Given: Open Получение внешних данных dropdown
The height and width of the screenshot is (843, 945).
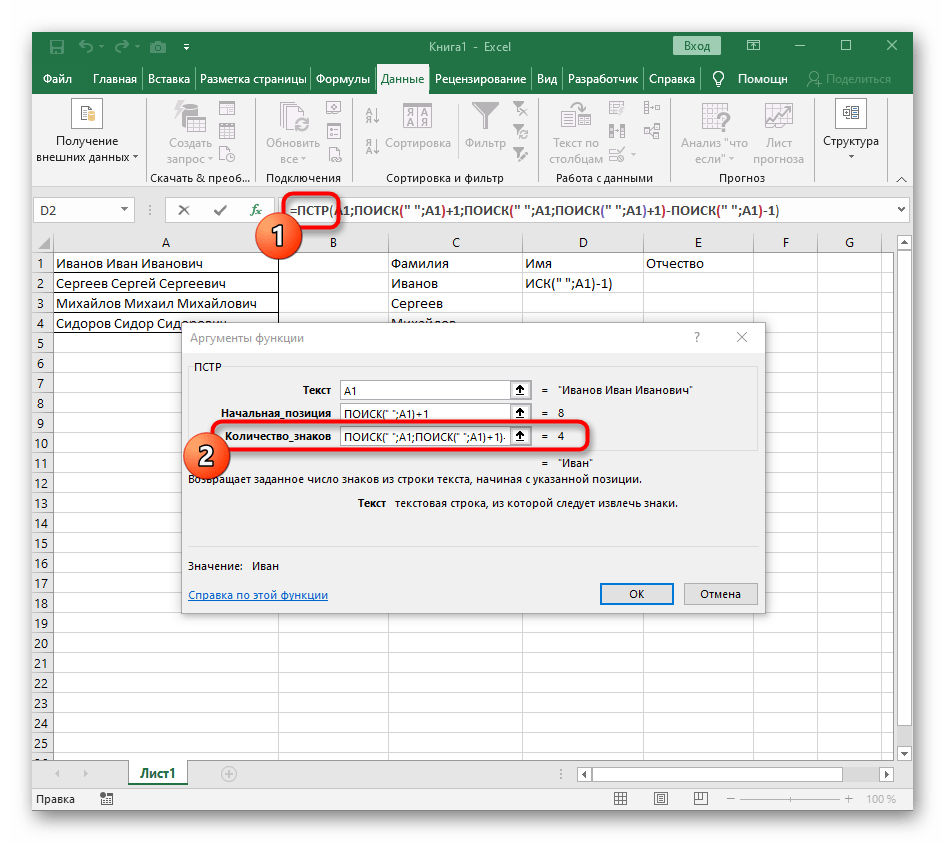Looking at the screenshot, I should coord(87,132).
